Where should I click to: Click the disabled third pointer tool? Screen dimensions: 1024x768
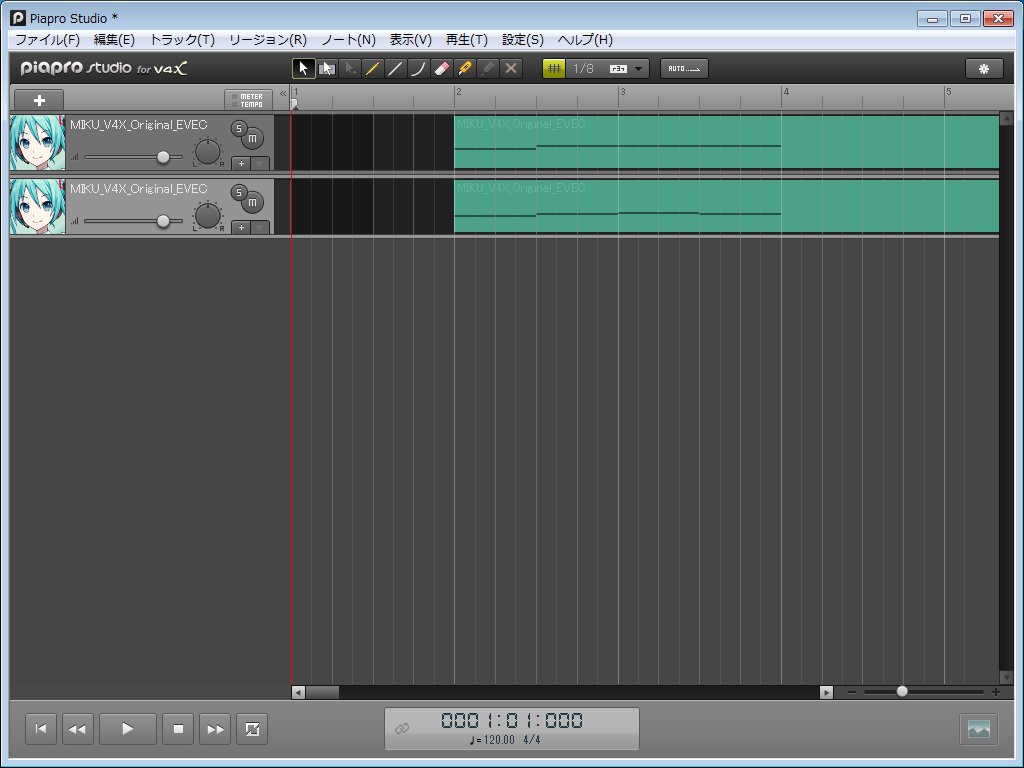(349, 69)
